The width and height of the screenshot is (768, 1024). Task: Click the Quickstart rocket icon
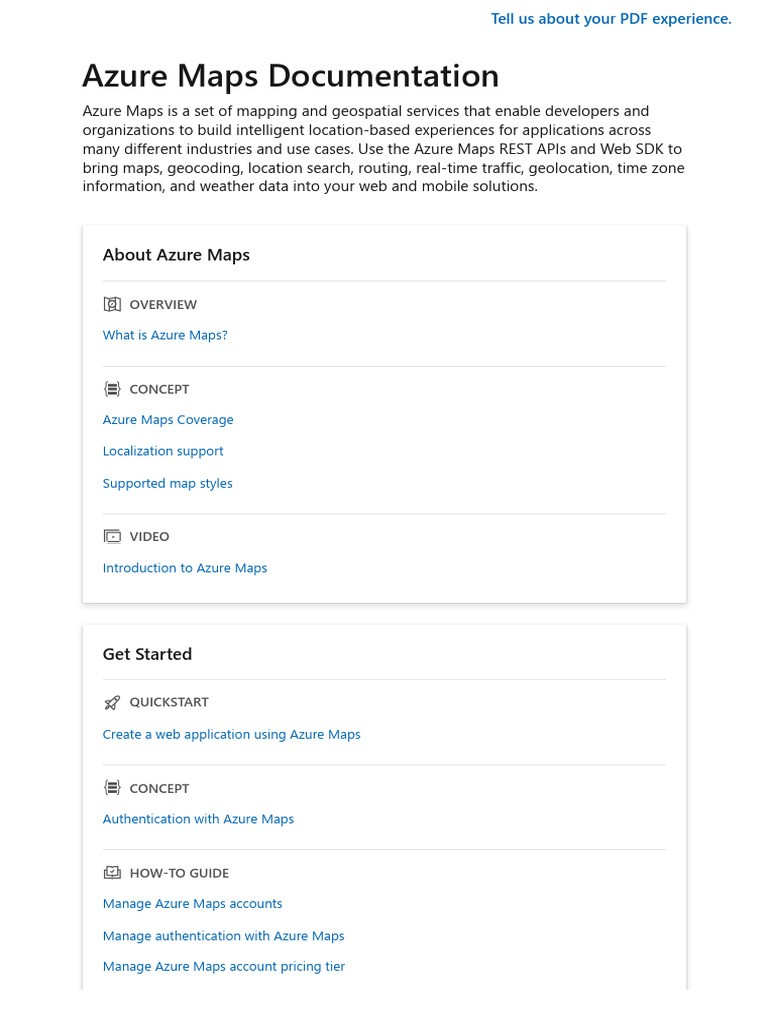click(112, 703)
